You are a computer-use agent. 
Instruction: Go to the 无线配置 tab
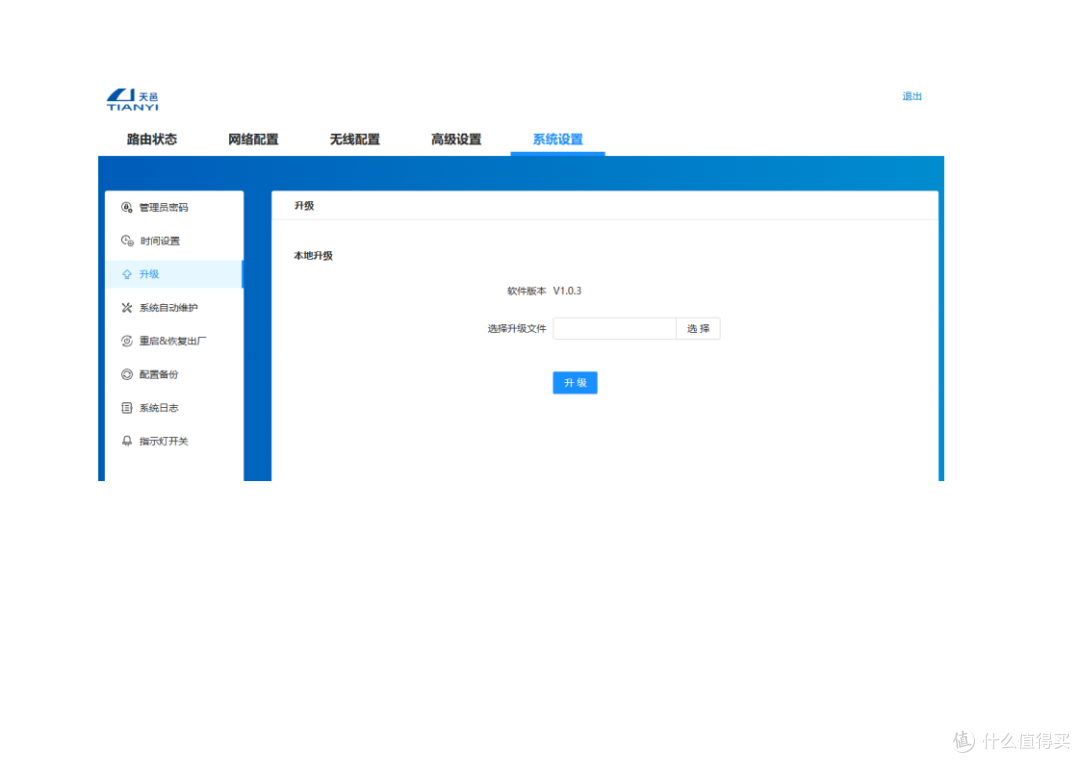click(x=355, y=139)
